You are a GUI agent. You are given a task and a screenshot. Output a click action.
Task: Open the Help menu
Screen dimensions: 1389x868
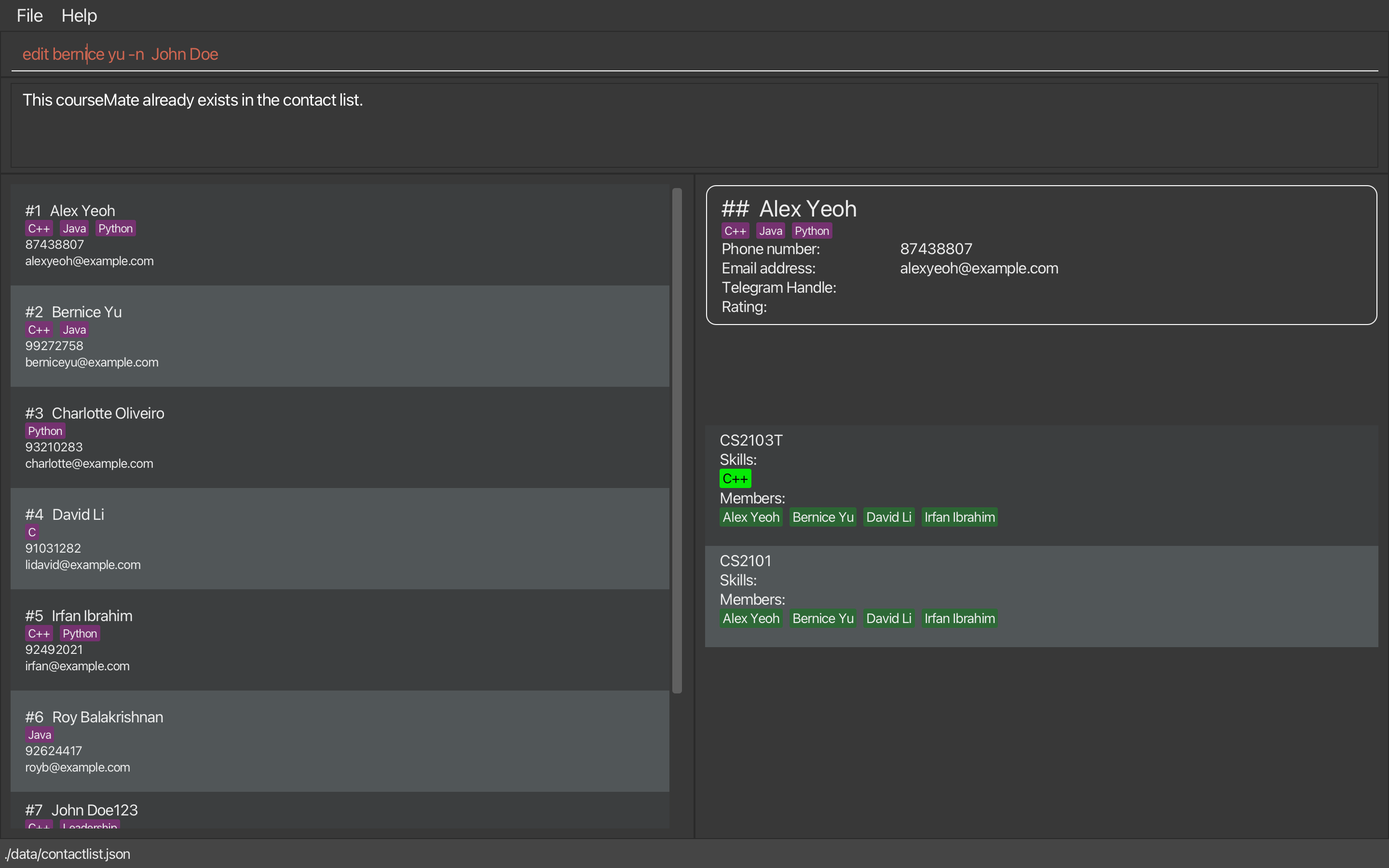click(x=79, y=15)
